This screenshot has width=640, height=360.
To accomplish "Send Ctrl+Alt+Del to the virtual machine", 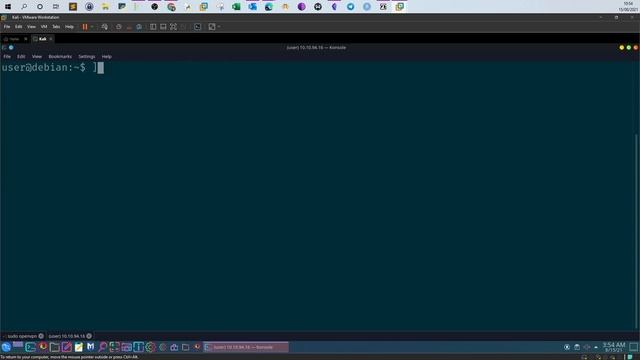I will click(104, 27).
